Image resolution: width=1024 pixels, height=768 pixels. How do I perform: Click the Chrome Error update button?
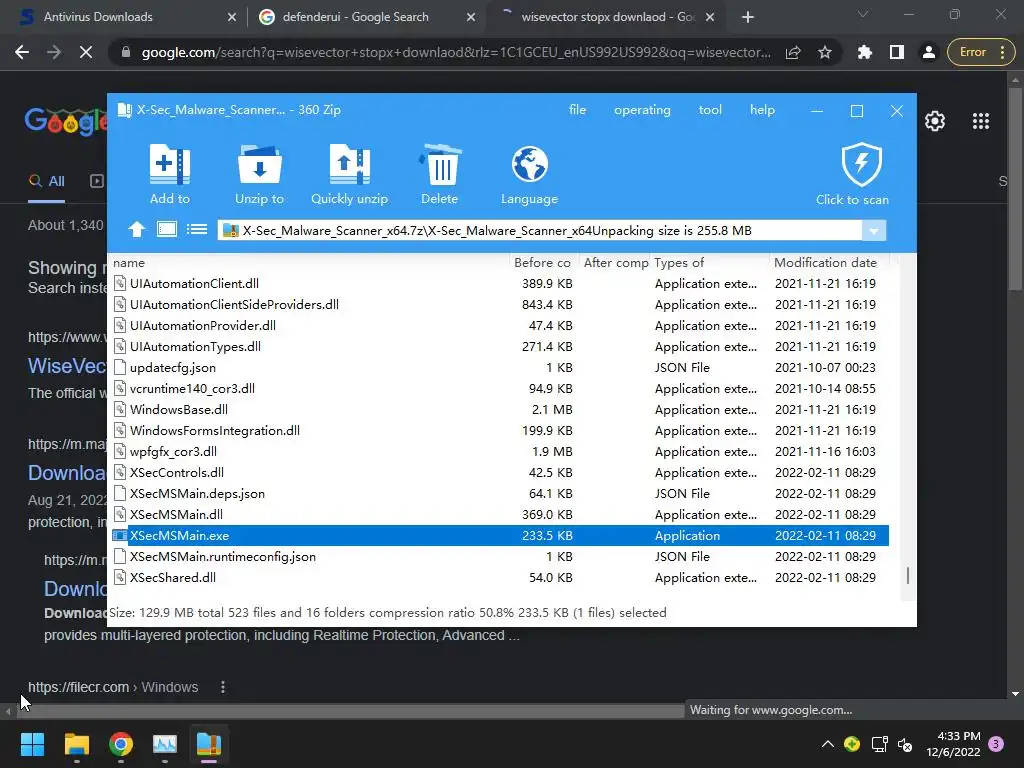point(982,52)
